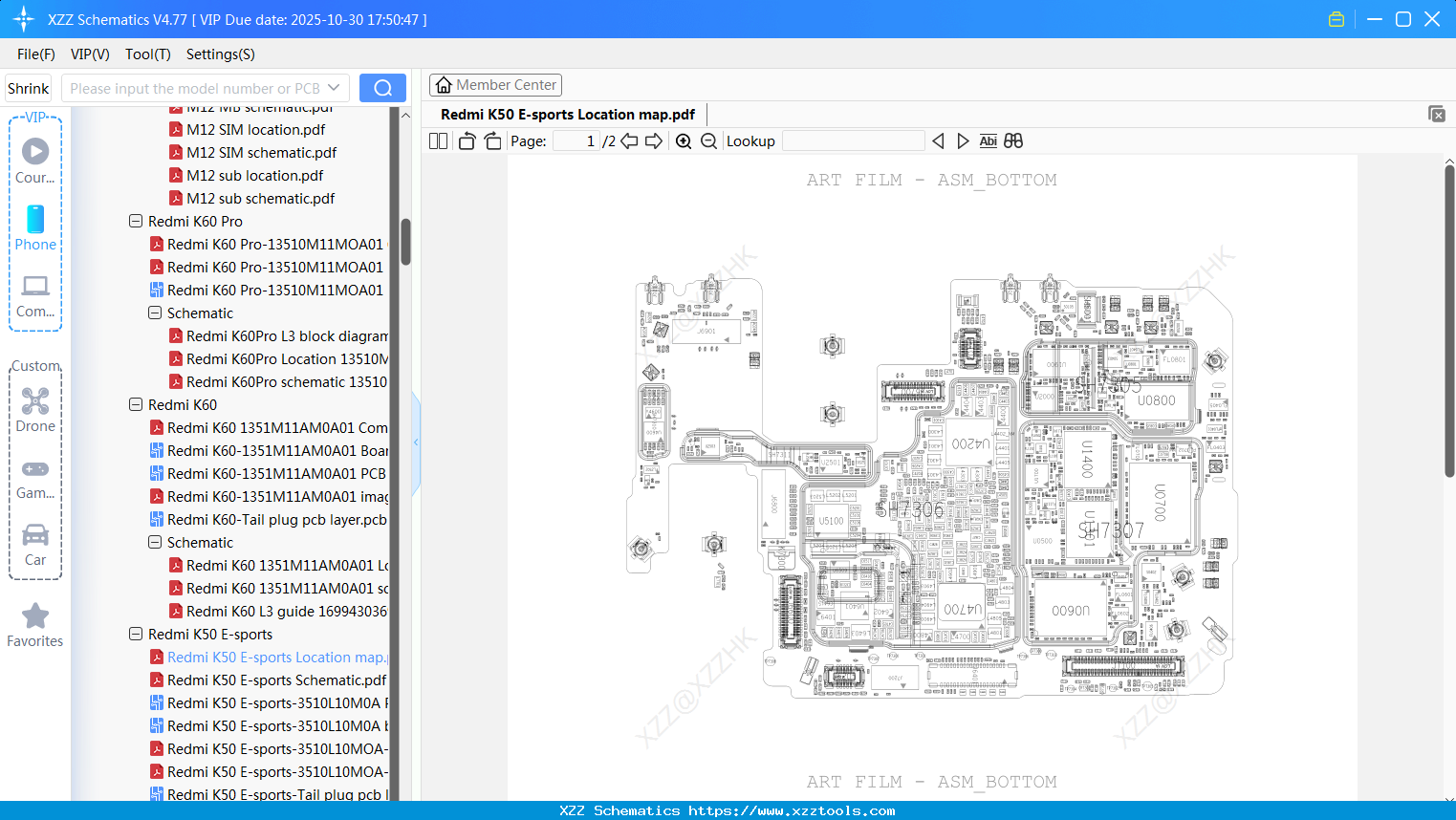Open the VIP(V) menu
The height and width of the screenshot is (820, 1456).
coord(90,54)
